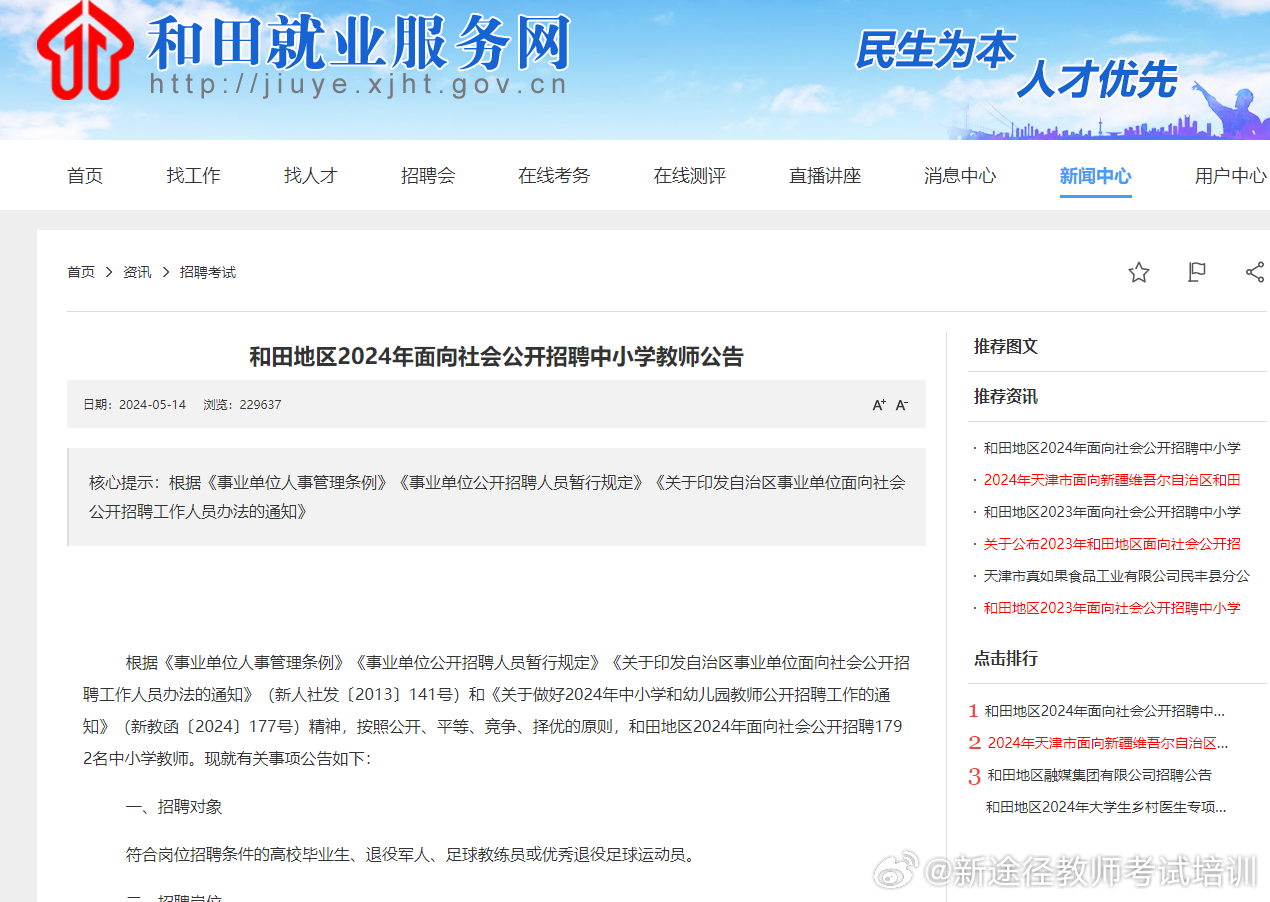The width and height of the screenshot is (1270, 902).
Task: Click 资讯 in the breadcrumb
Action: click(137, 272)
